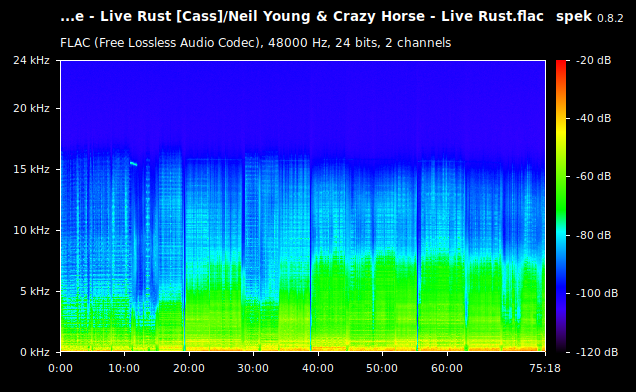Click the -80 dB scale label
Image resolution: width=636 pixels, height=392 pixels.
[594, 235]
